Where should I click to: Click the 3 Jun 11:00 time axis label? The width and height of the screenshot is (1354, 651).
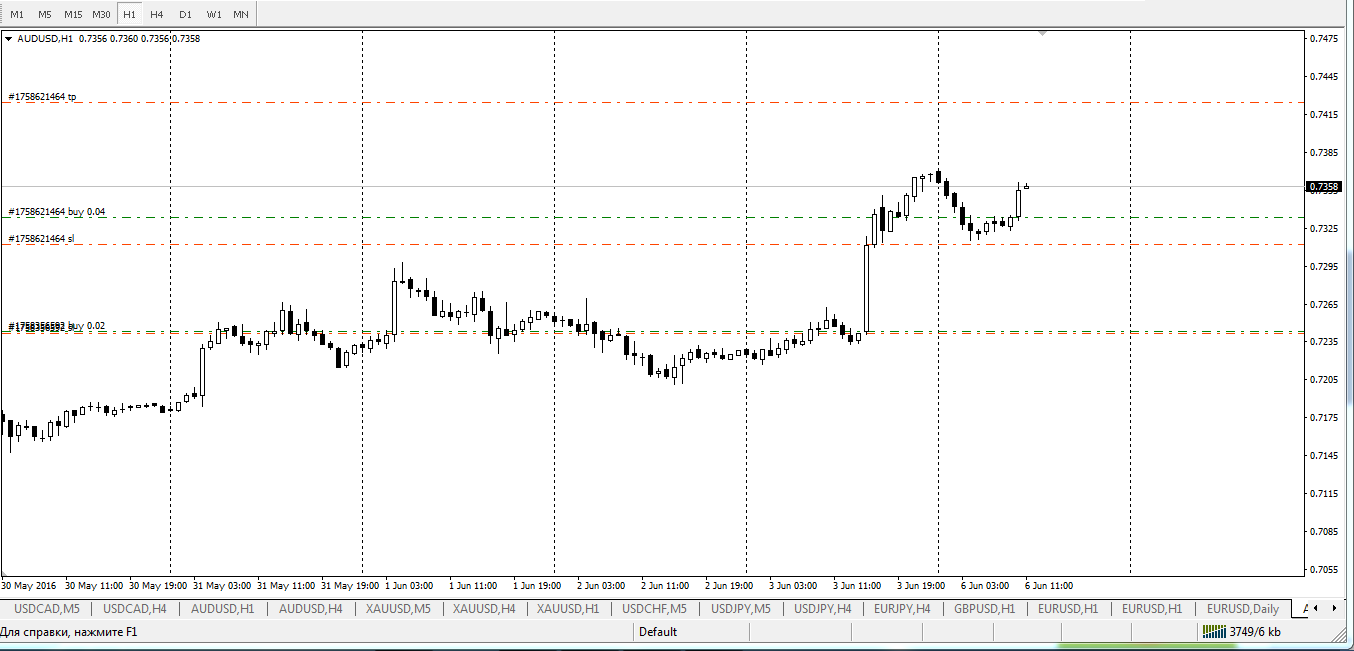point(857,585)
